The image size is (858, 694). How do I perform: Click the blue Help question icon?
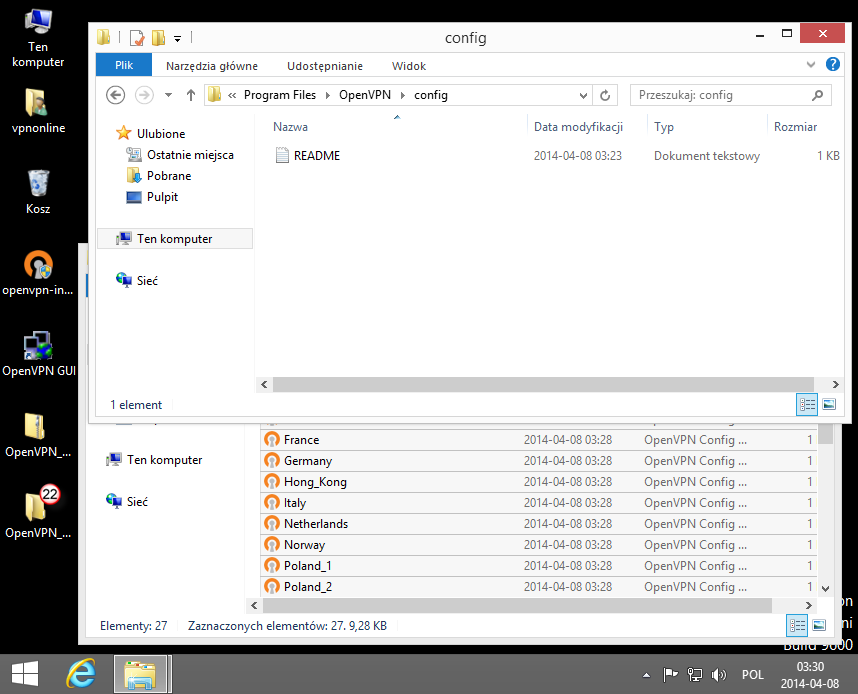click(832, 64)
